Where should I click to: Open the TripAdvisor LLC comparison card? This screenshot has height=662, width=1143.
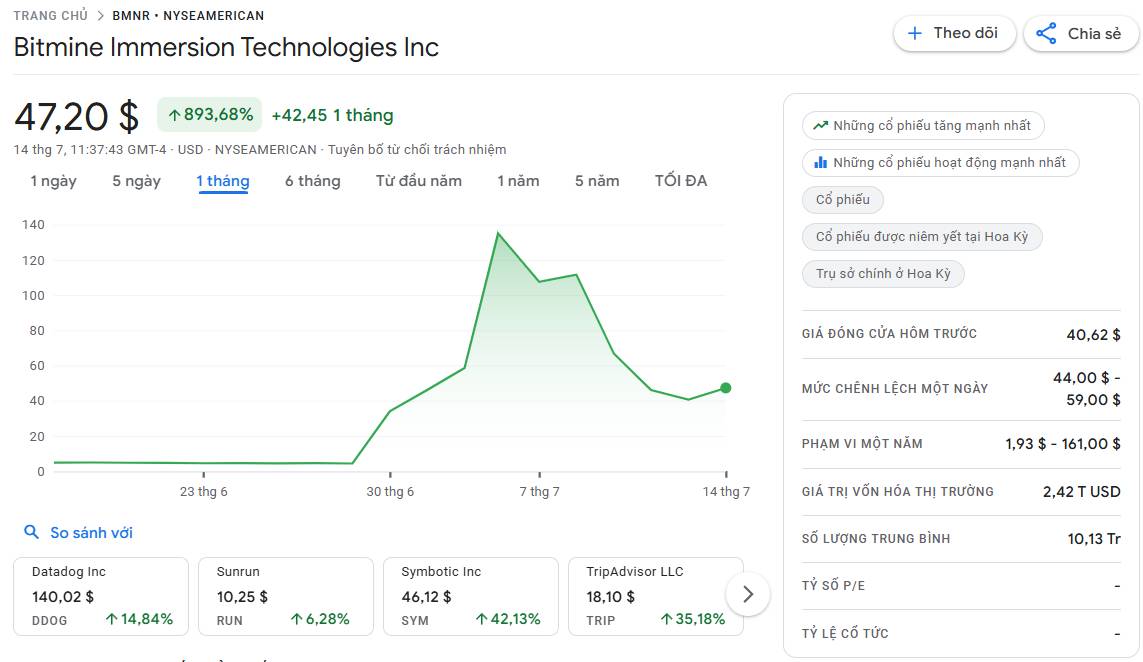click(x=655, y=596)
